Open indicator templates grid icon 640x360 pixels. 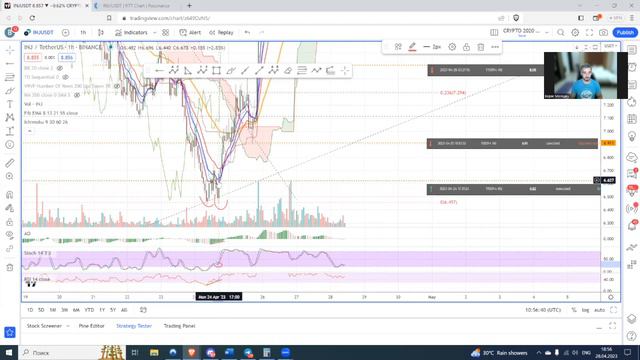[165, 32]
